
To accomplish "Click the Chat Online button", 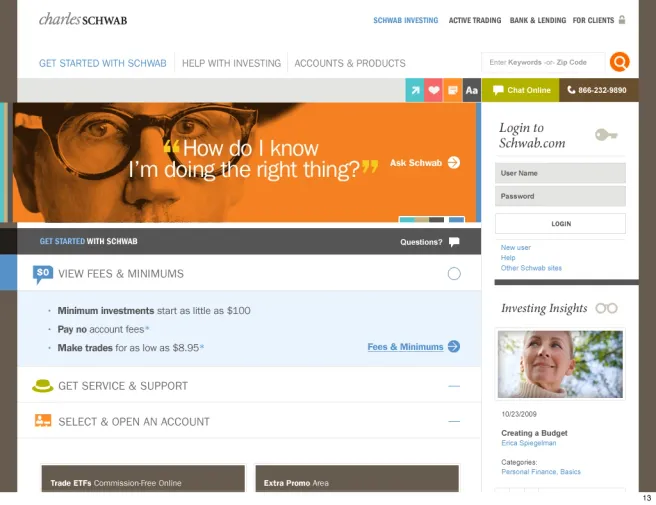I will click(520, 90).
